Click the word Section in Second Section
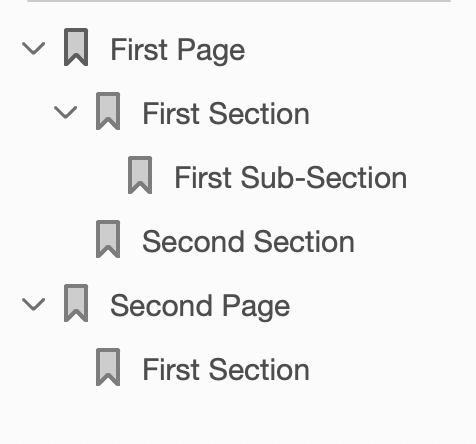 point(304,242)
